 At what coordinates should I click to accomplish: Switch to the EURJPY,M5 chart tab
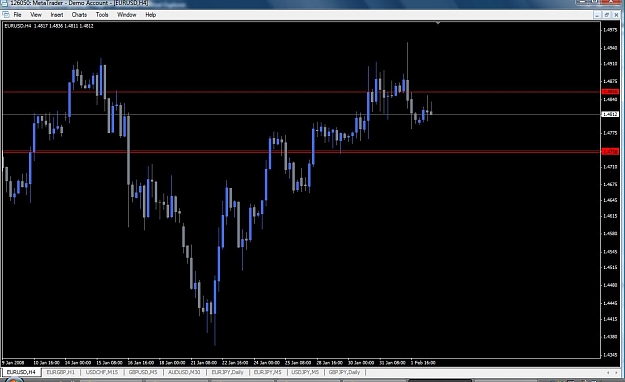point(267,372)
